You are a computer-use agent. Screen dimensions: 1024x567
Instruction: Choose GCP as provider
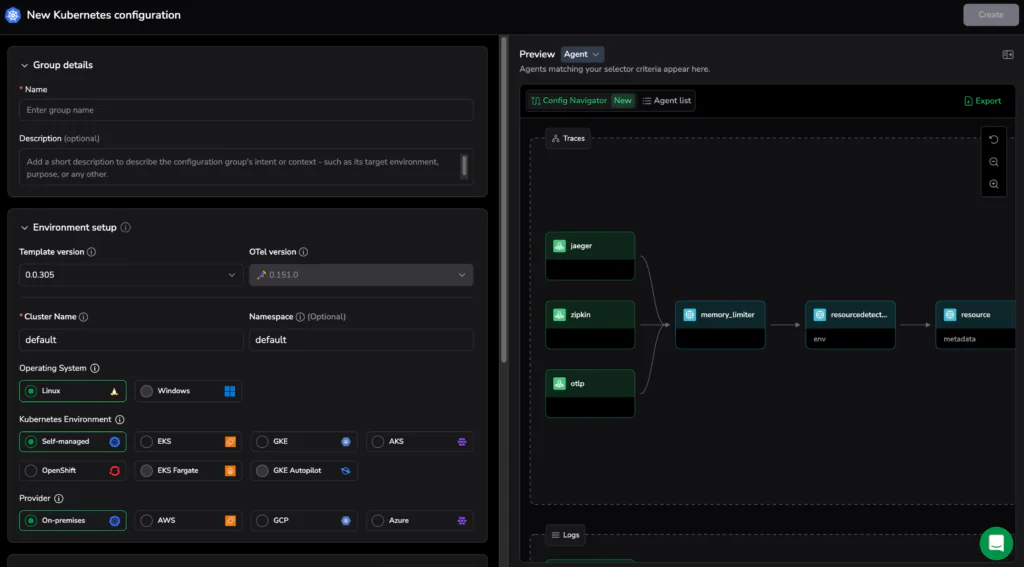pos(304,521)
